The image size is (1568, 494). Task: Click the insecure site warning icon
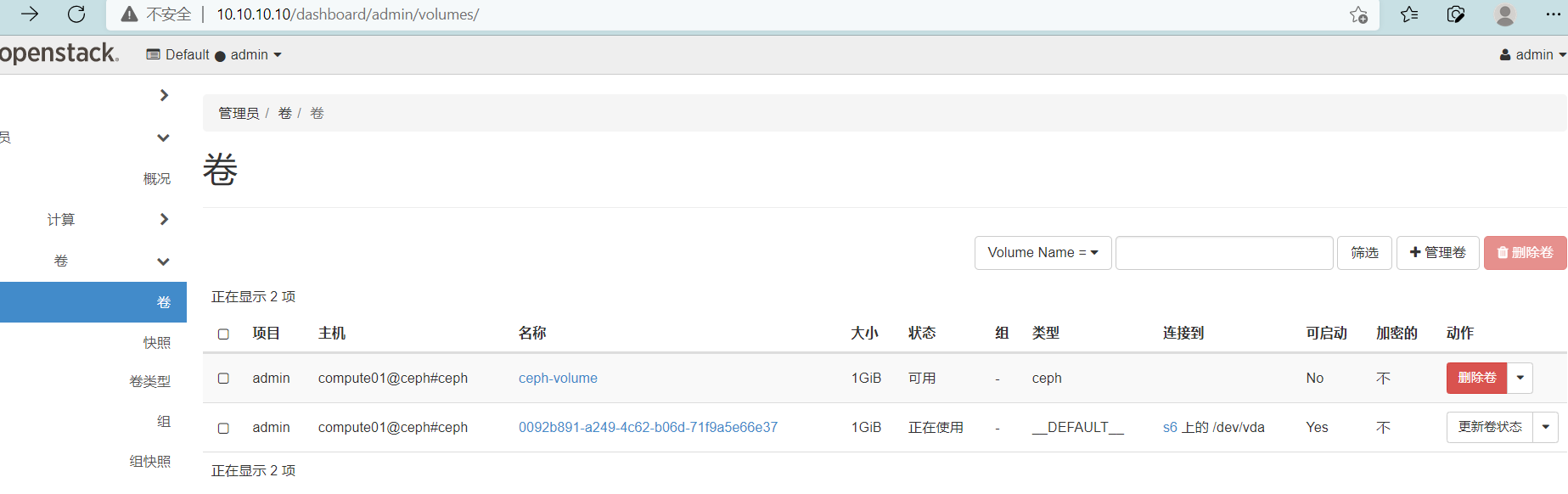pos(129,14)
